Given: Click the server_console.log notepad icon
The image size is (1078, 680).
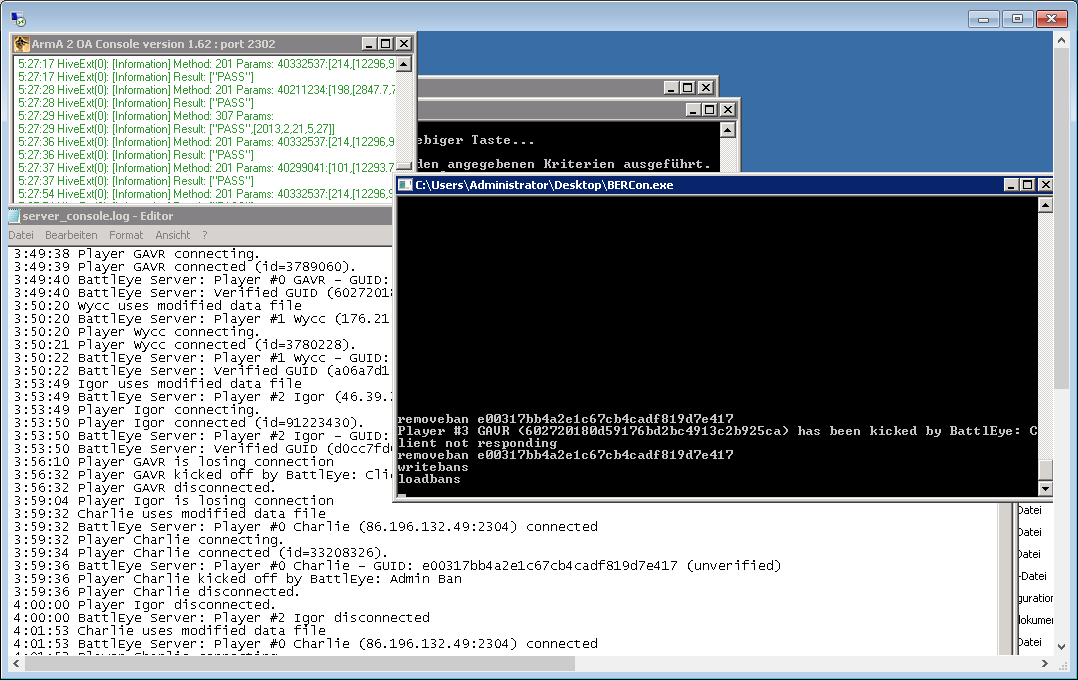Looking at the screenshot, I should [14, 216].
